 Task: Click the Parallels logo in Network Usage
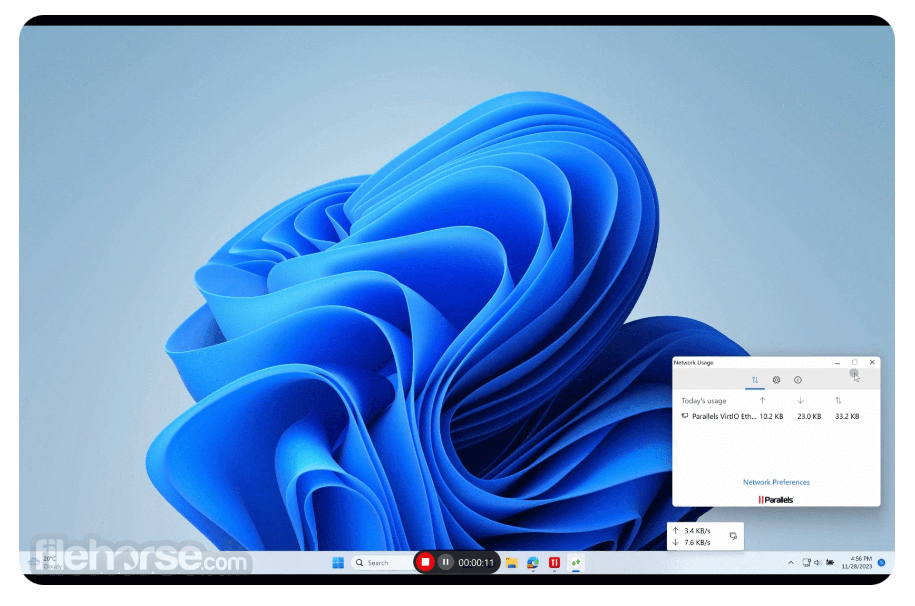coord(776,500)
